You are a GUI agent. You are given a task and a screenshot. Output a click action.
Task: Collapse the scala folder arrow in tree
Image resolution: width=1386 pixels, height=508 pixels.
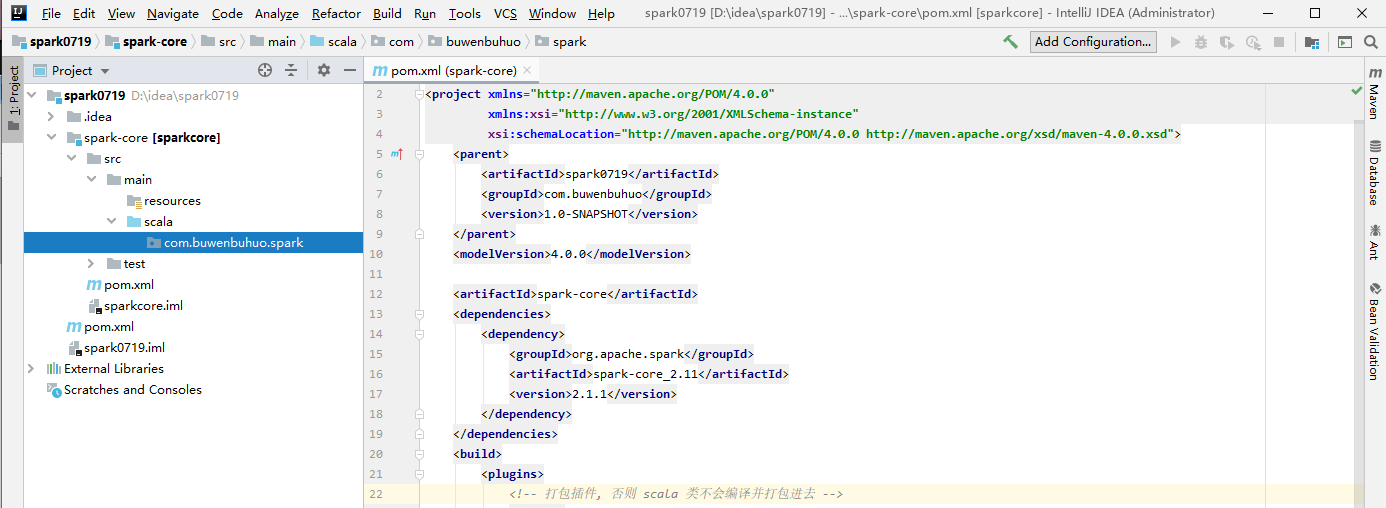click(x=111, y=222)
